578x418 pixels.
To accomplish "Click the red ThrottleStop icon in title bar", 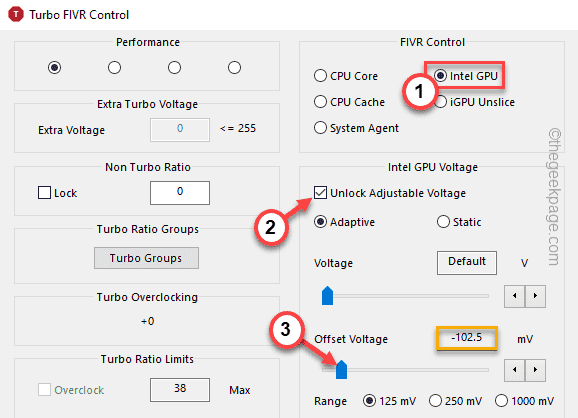I will [16, 14].
